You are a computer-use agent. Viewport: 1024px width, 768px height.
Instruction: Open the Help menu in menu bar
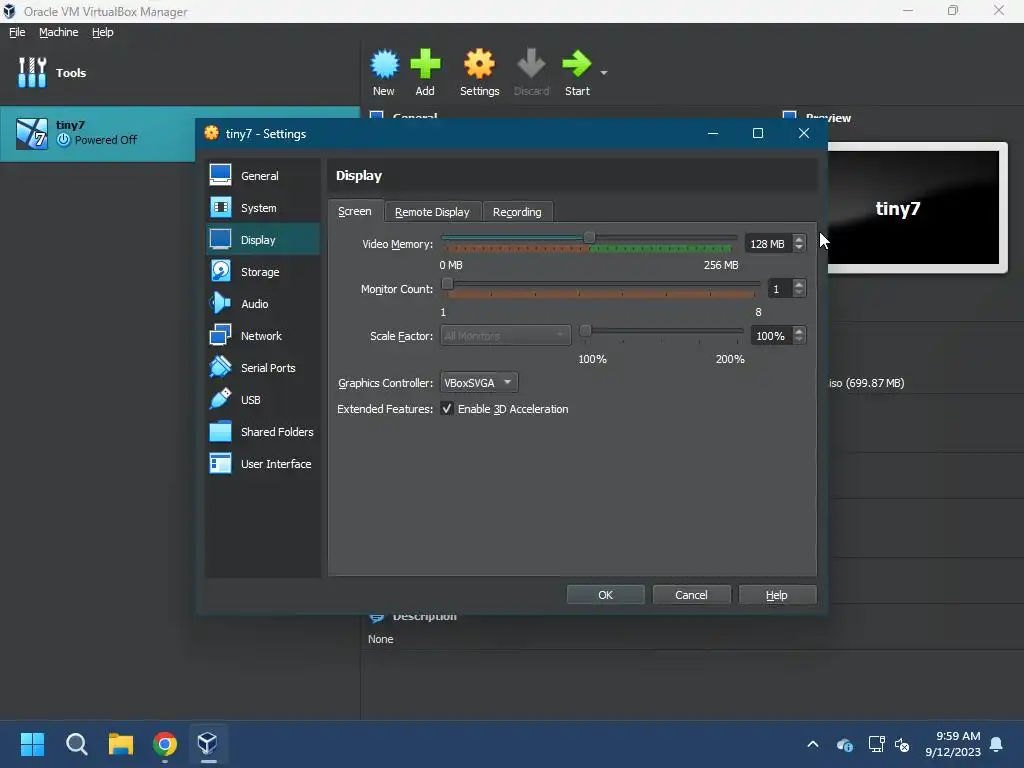(x=103, y=32)
